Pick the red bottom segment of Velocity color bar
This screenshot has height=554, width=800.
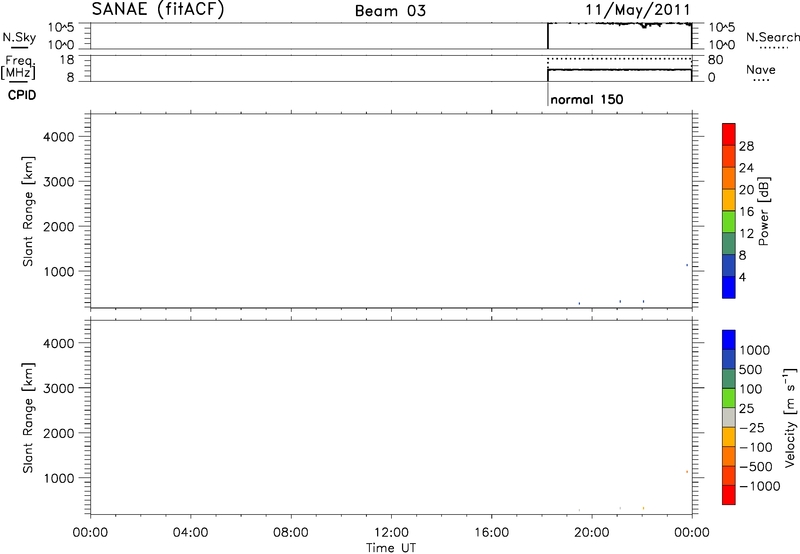(729, 495)
